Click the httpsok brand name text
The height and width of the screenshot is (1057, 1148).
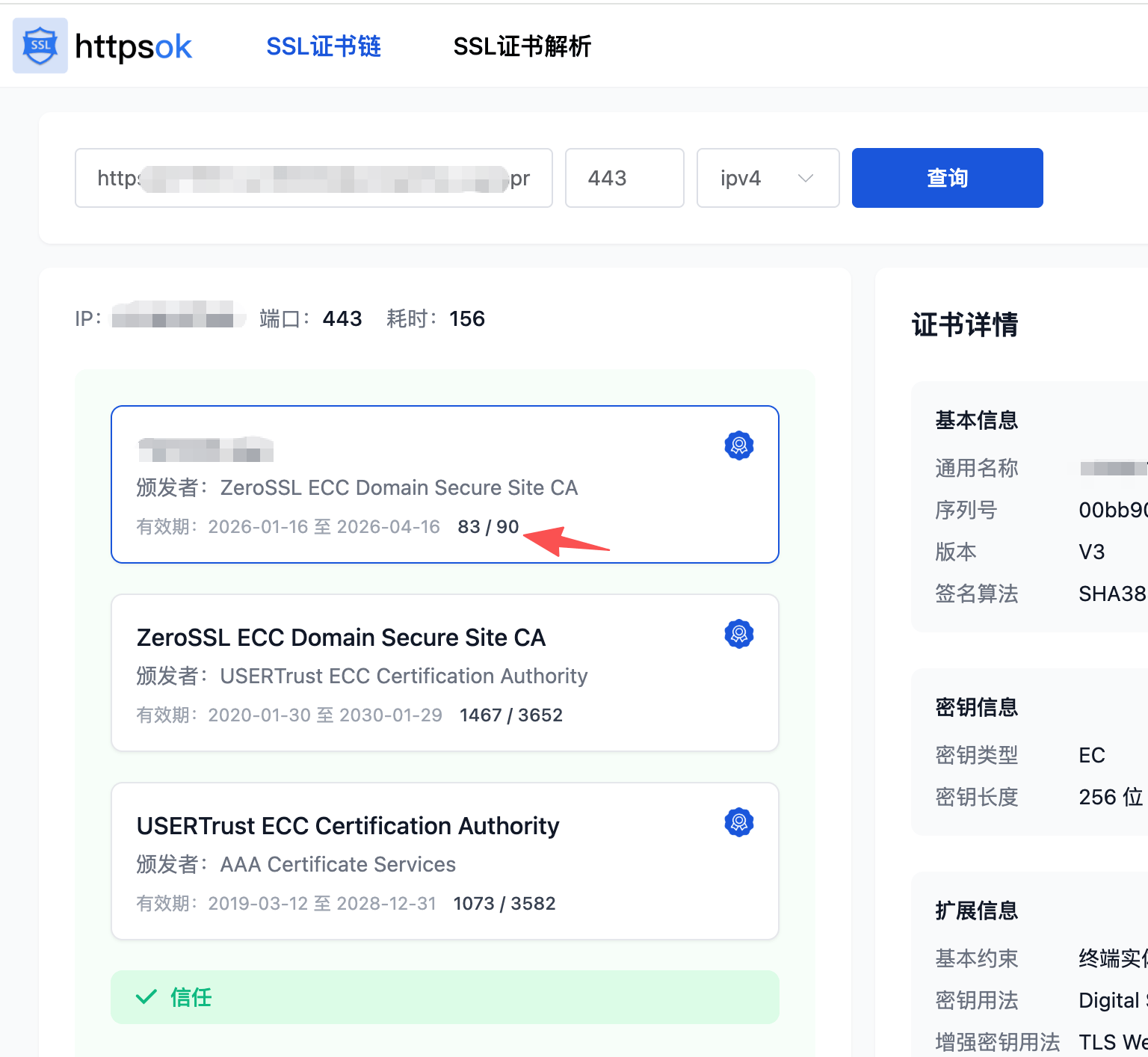pyautogui.click(x=133, y=46)
